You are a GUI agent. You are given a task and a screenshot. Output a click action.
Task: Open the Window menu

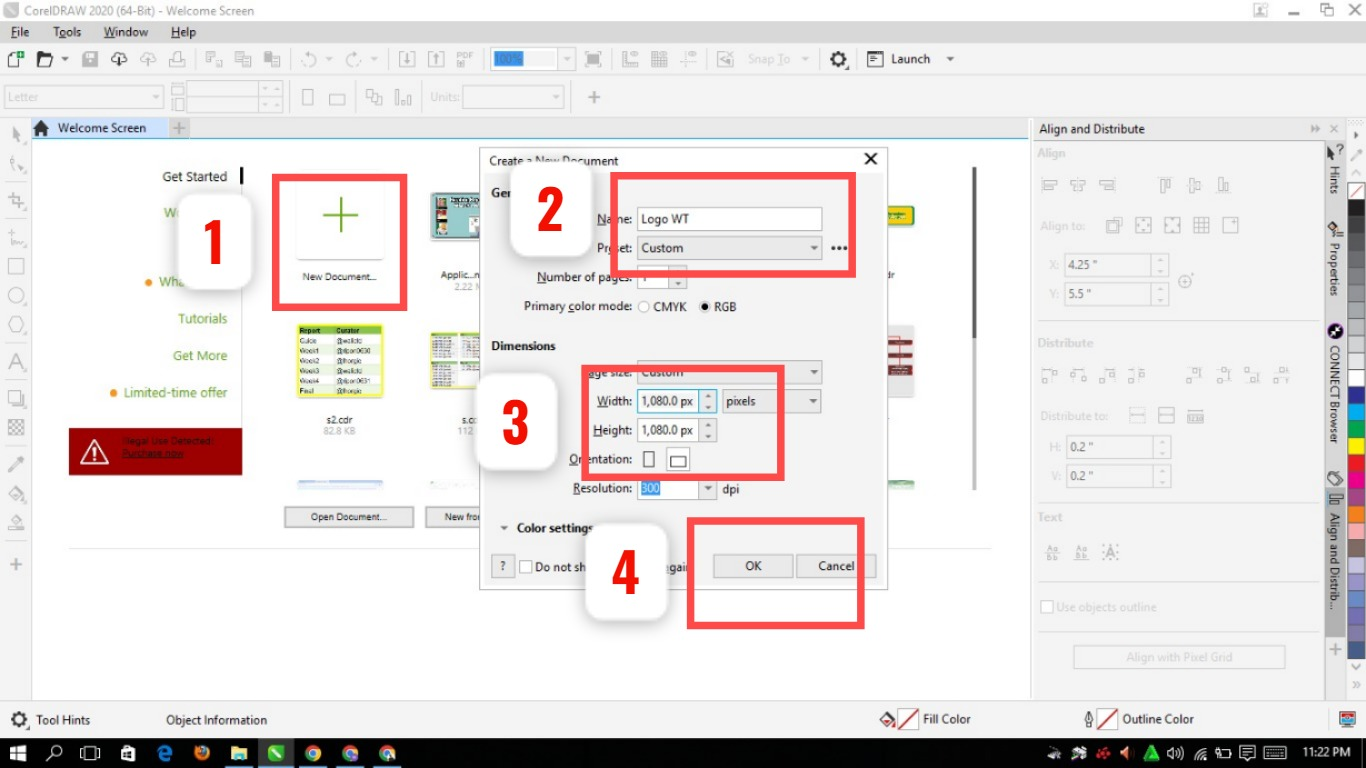click(x=126, y=32)
